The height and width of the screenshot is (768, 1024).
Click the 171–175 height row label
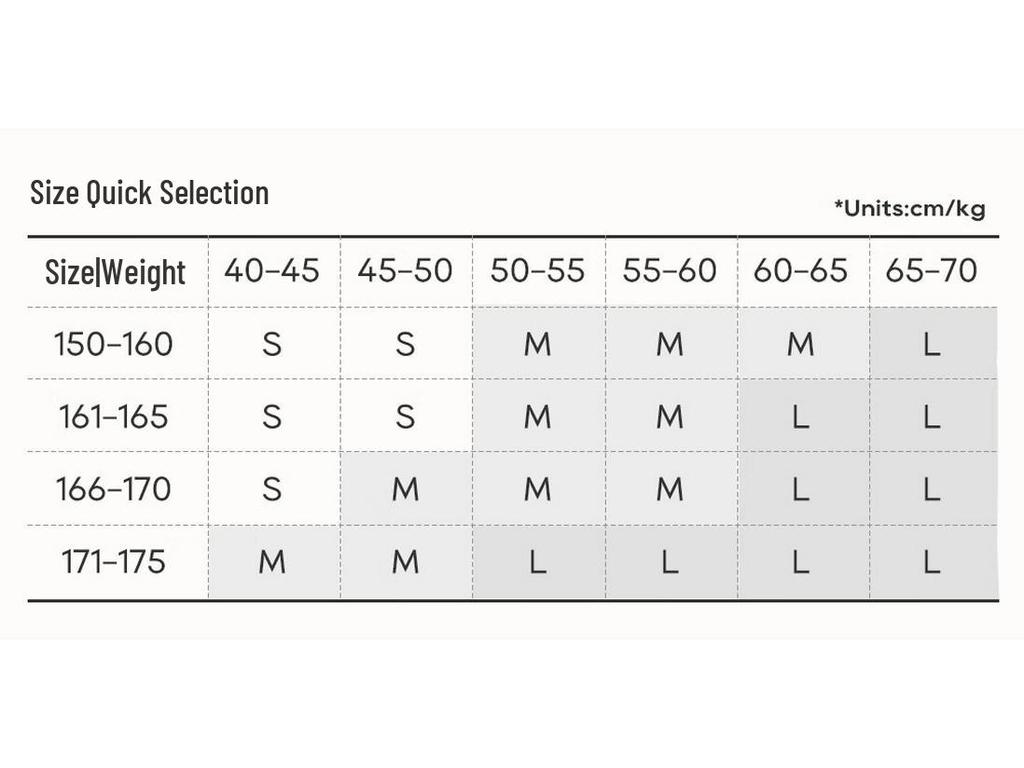point(113,562)
